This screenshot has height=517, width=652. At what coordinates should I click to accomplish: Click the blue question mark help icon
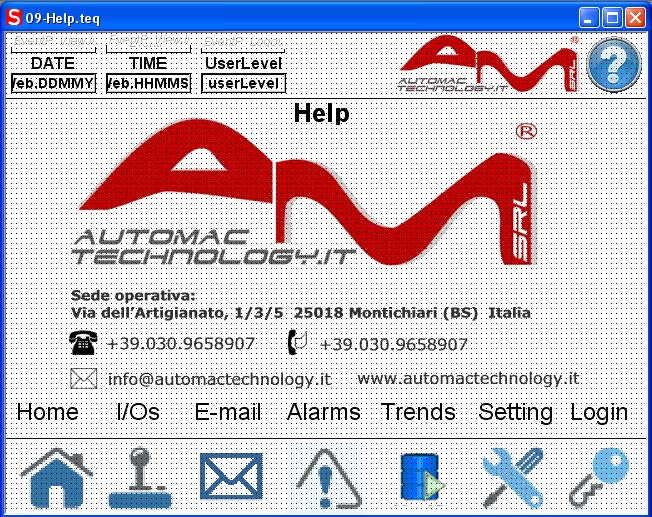click(x=614, y=64)
